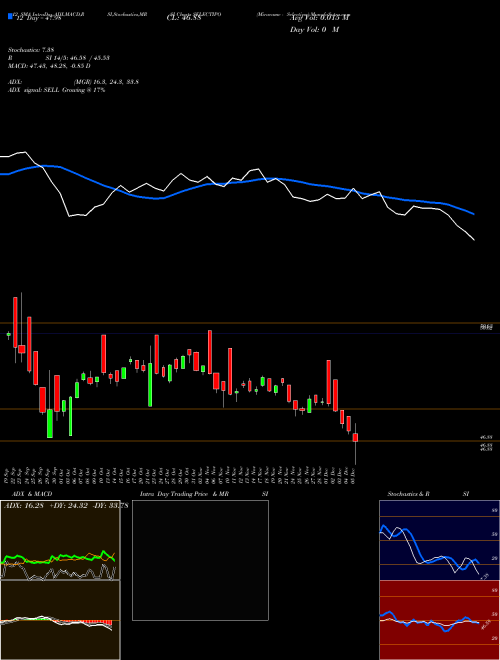
Task: Click the "CL: 46.58" closing price label
Action: pos(184,18)
